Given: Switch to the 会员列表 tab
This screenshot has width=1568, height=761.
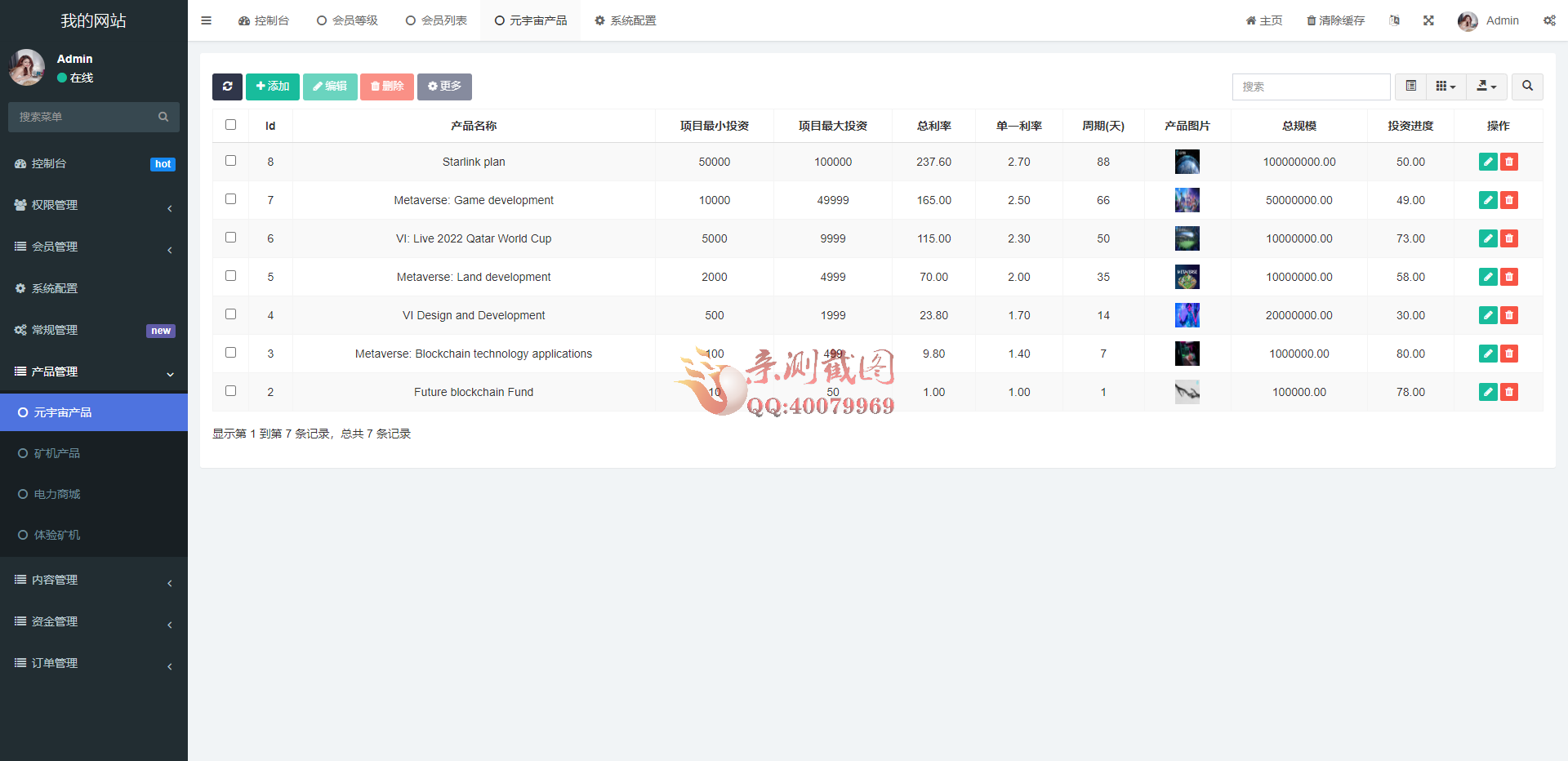Looking at the screenshot, I should tap(436, 20).
